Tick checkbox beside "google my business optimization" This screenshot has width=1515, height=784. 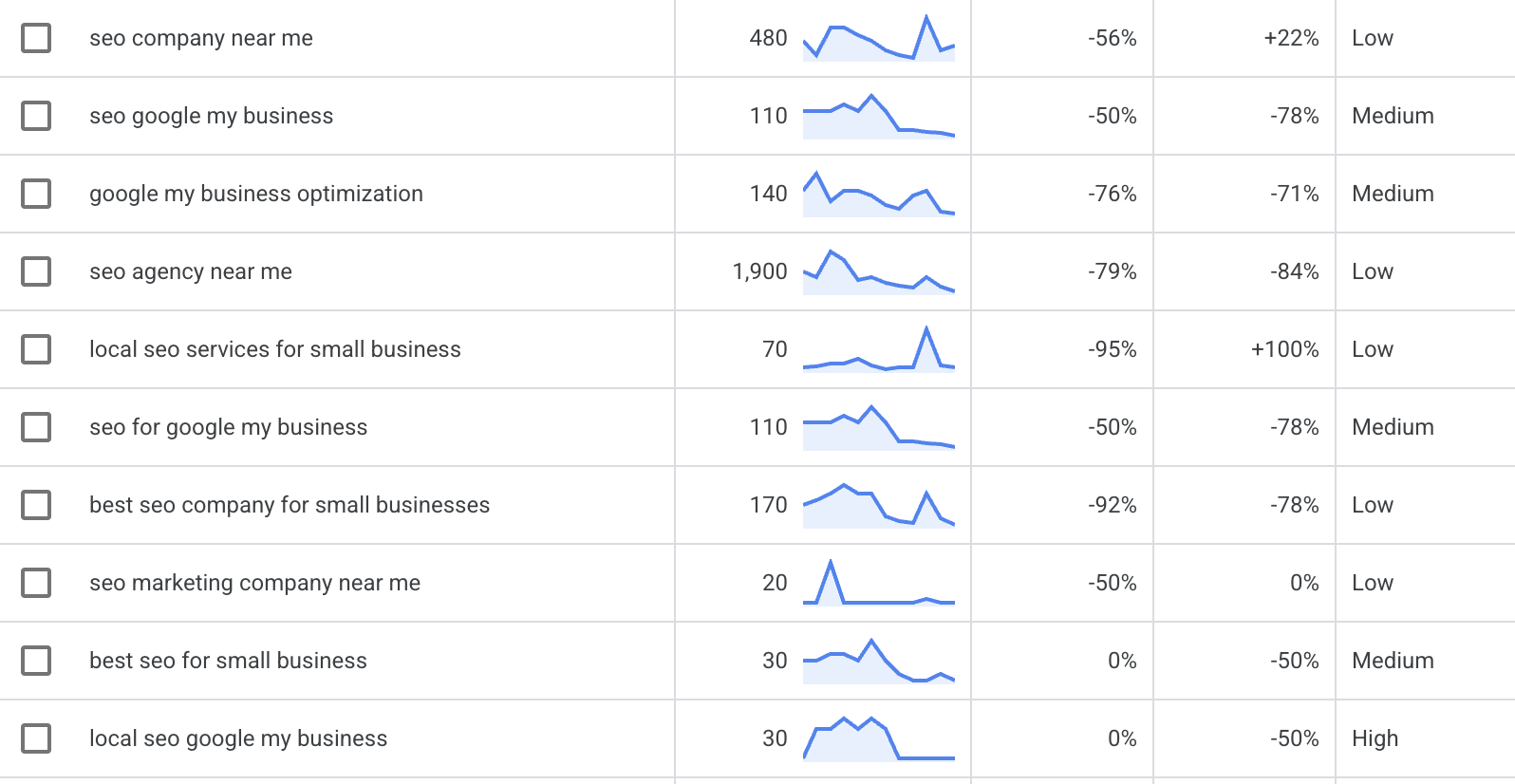(x=35, y=194)
